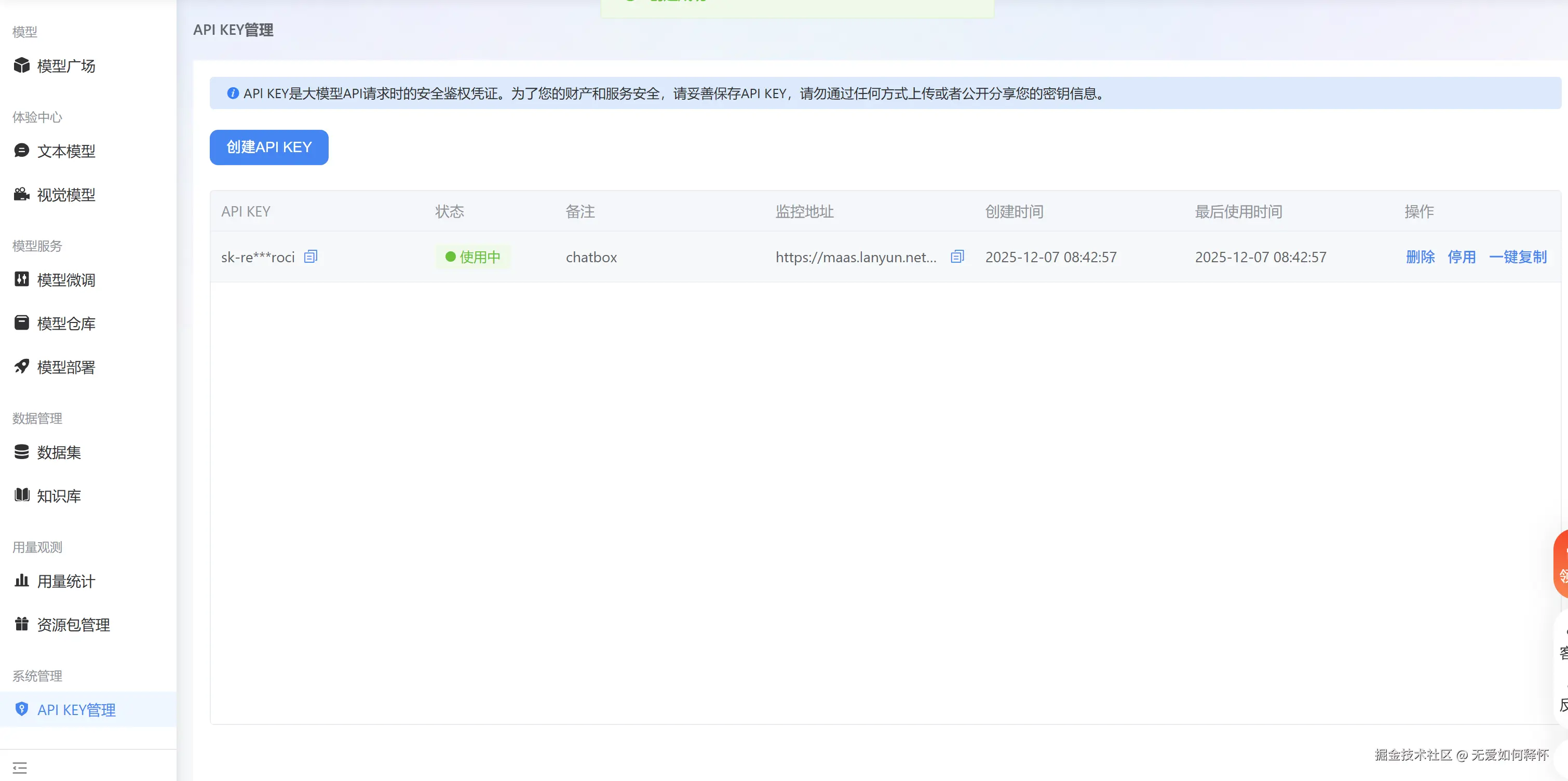Disable the key via 停用 link
This screenshot has width=1568, height=781.
[1462, 257]
